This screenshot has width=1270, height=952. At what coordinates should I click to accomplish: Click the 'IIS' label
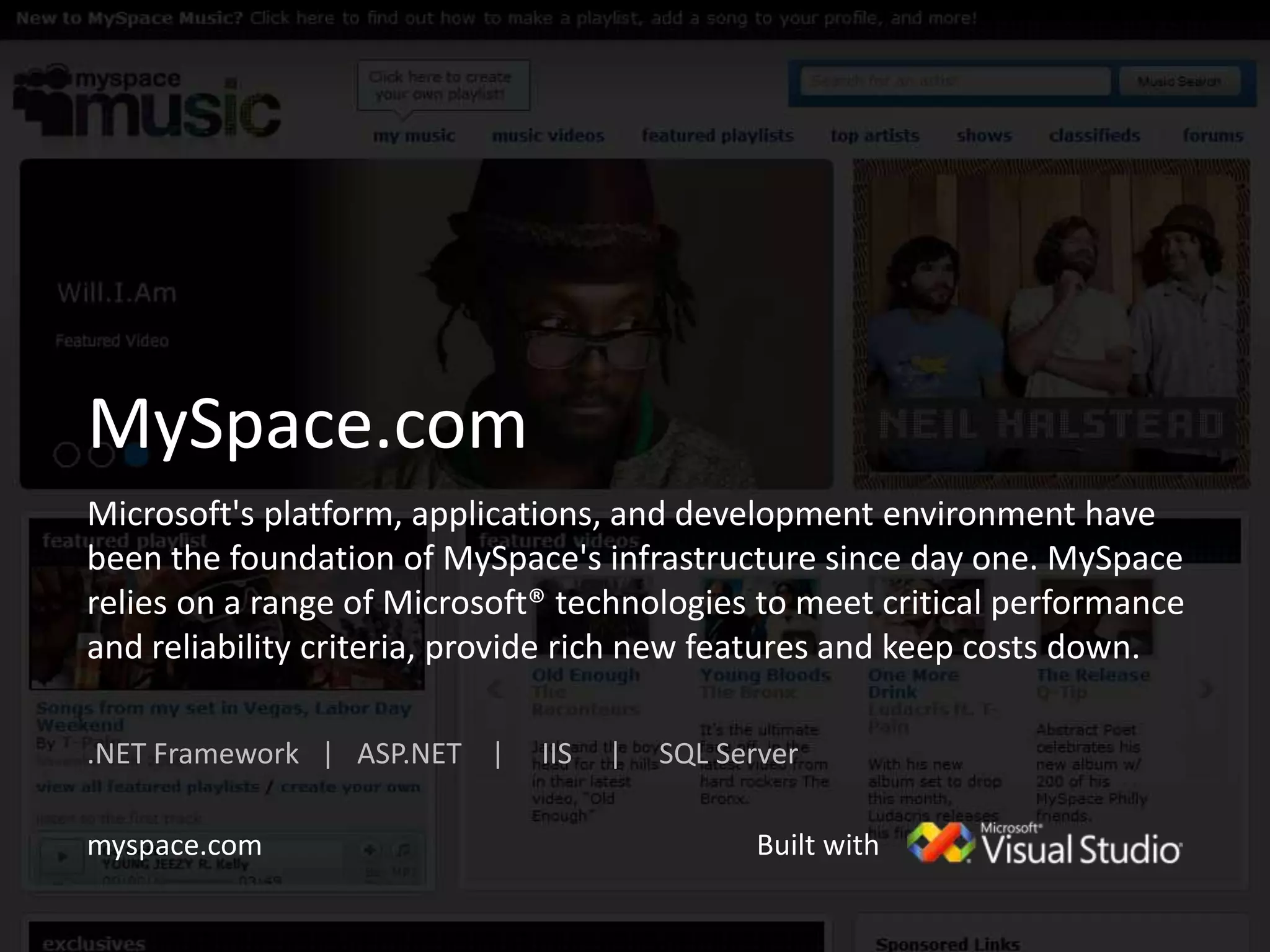tap(556, 754)
